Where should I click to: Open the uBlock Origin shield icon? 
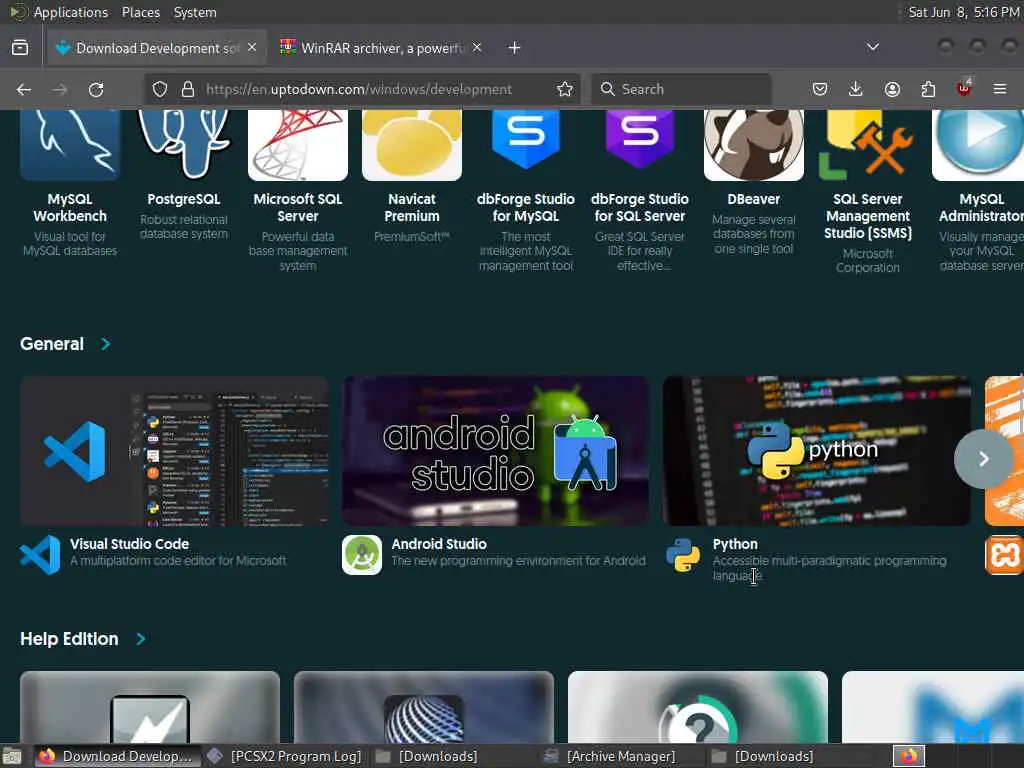tap(964, 88)
